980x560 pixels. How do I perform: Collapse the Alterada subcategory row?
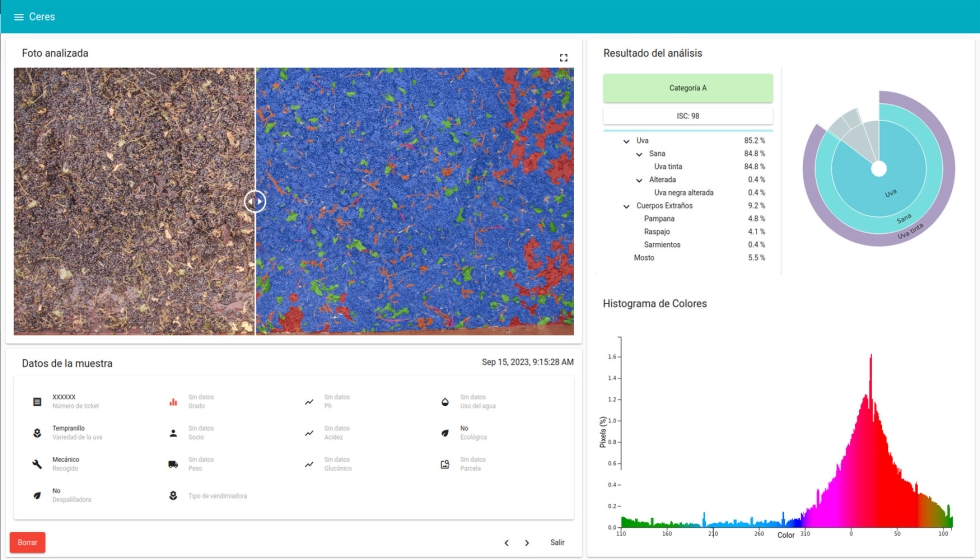click(x=639, y=180)
